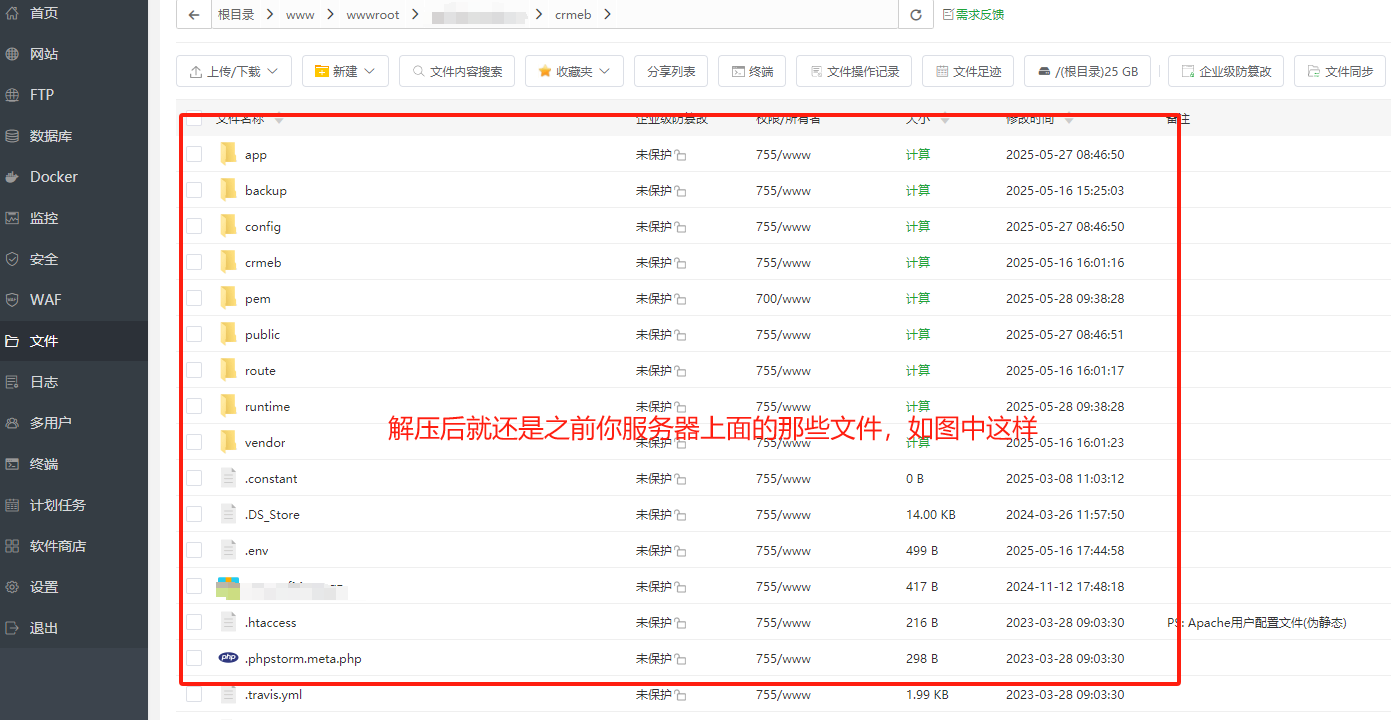This screenshot has height=720, width=1391.
Task: Tick the checkbox beside .htaccess
Action: [194, 622]
